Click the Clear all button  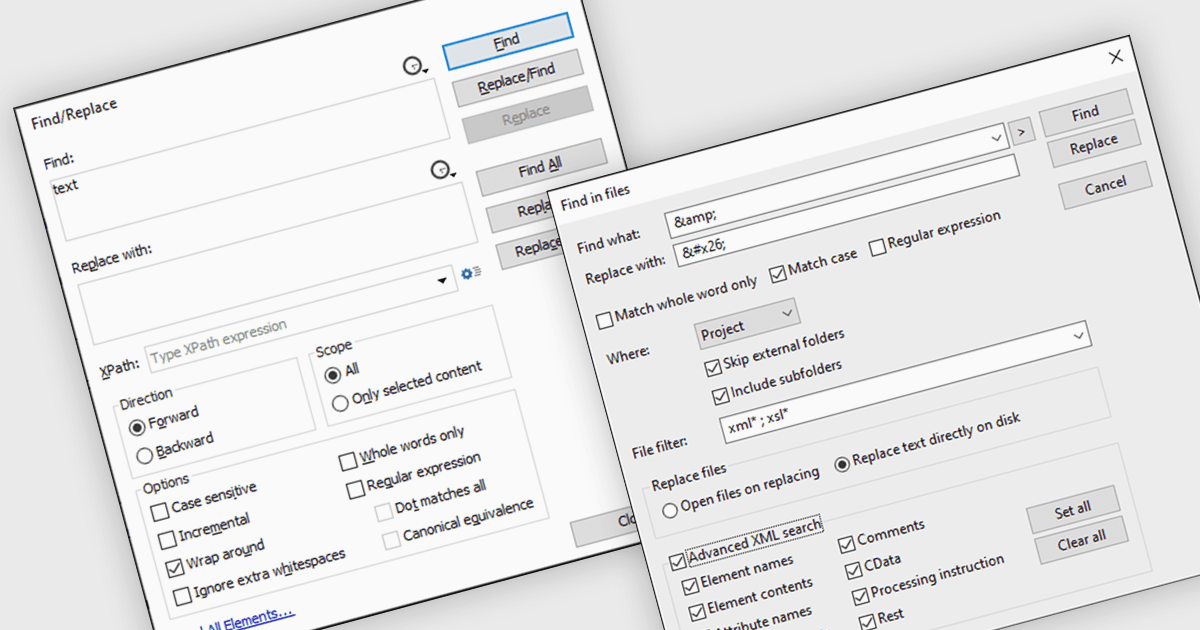(1081, 539)
